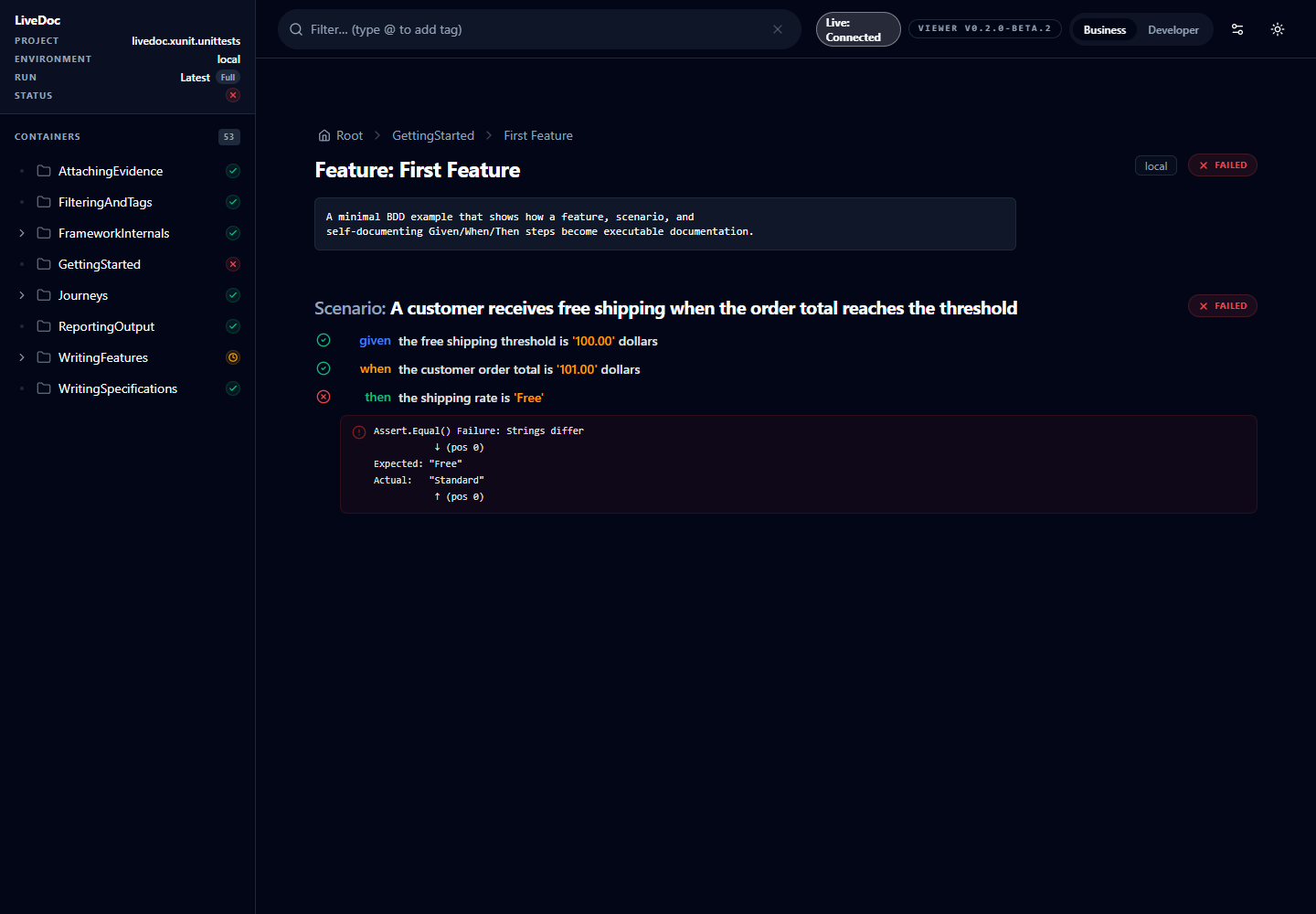The height and width of the screenshot is (914, 1316).
Task: Switch to Developer view mode
Action: coord(1173,29)
